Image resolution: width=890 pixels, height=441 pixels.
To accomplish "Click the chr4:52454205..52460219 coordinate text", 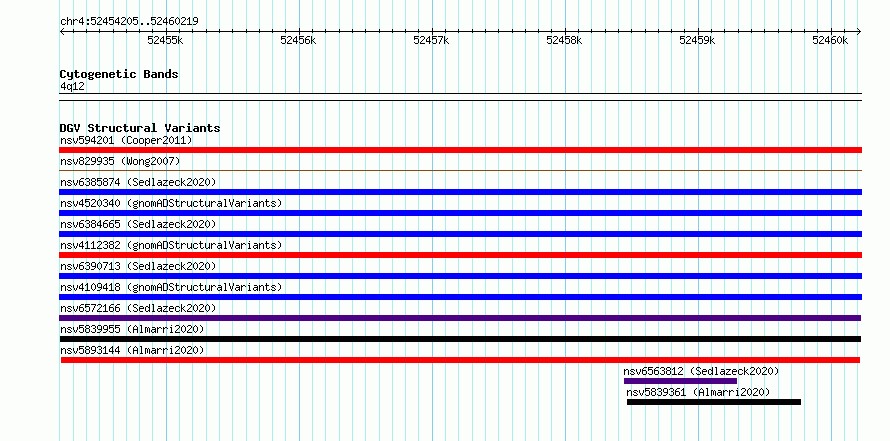I will click(129, 22).
